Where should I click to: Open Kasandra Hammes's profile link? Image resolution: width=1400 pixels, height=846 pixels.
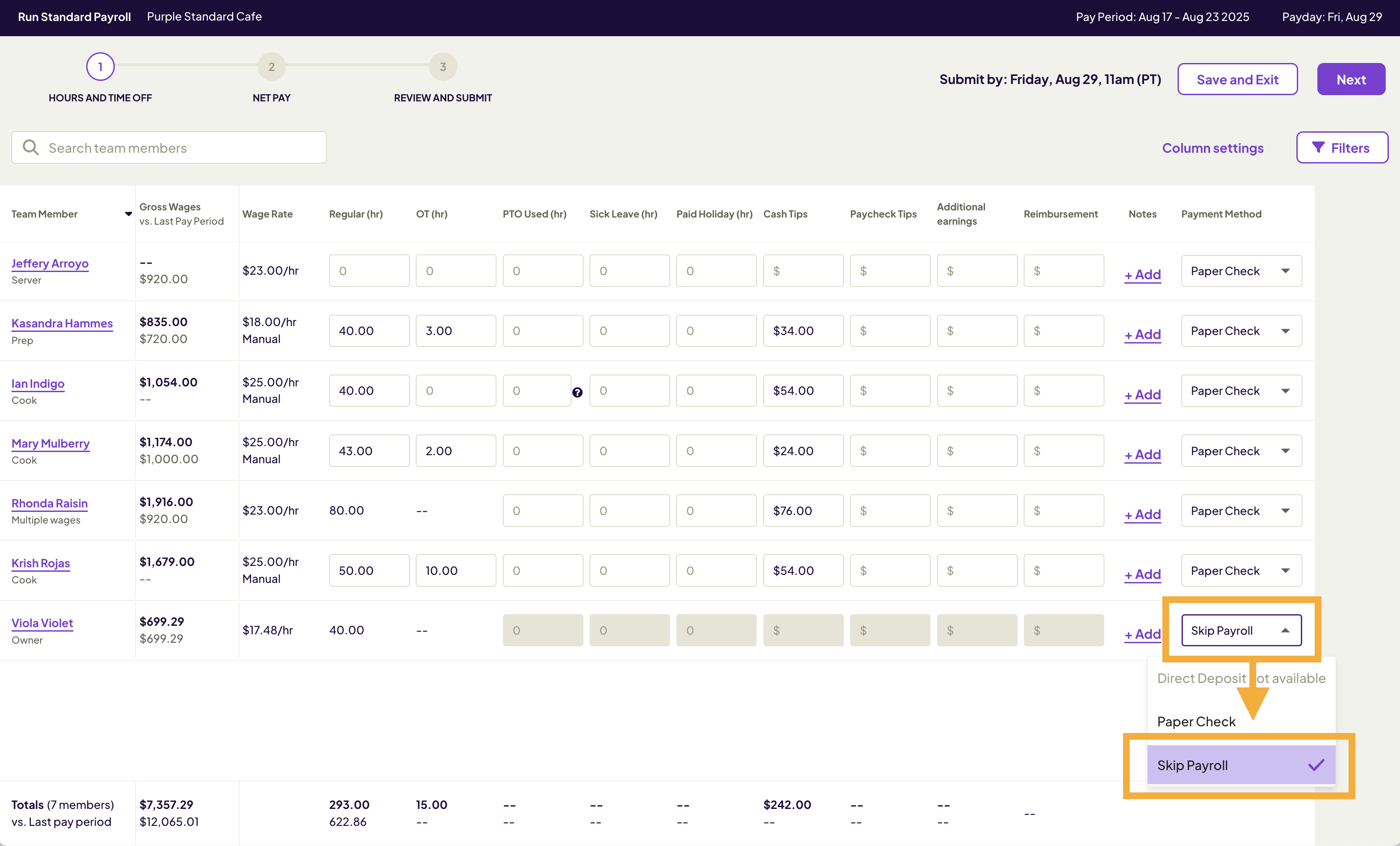pyautogui.click(x=63, y=322)
